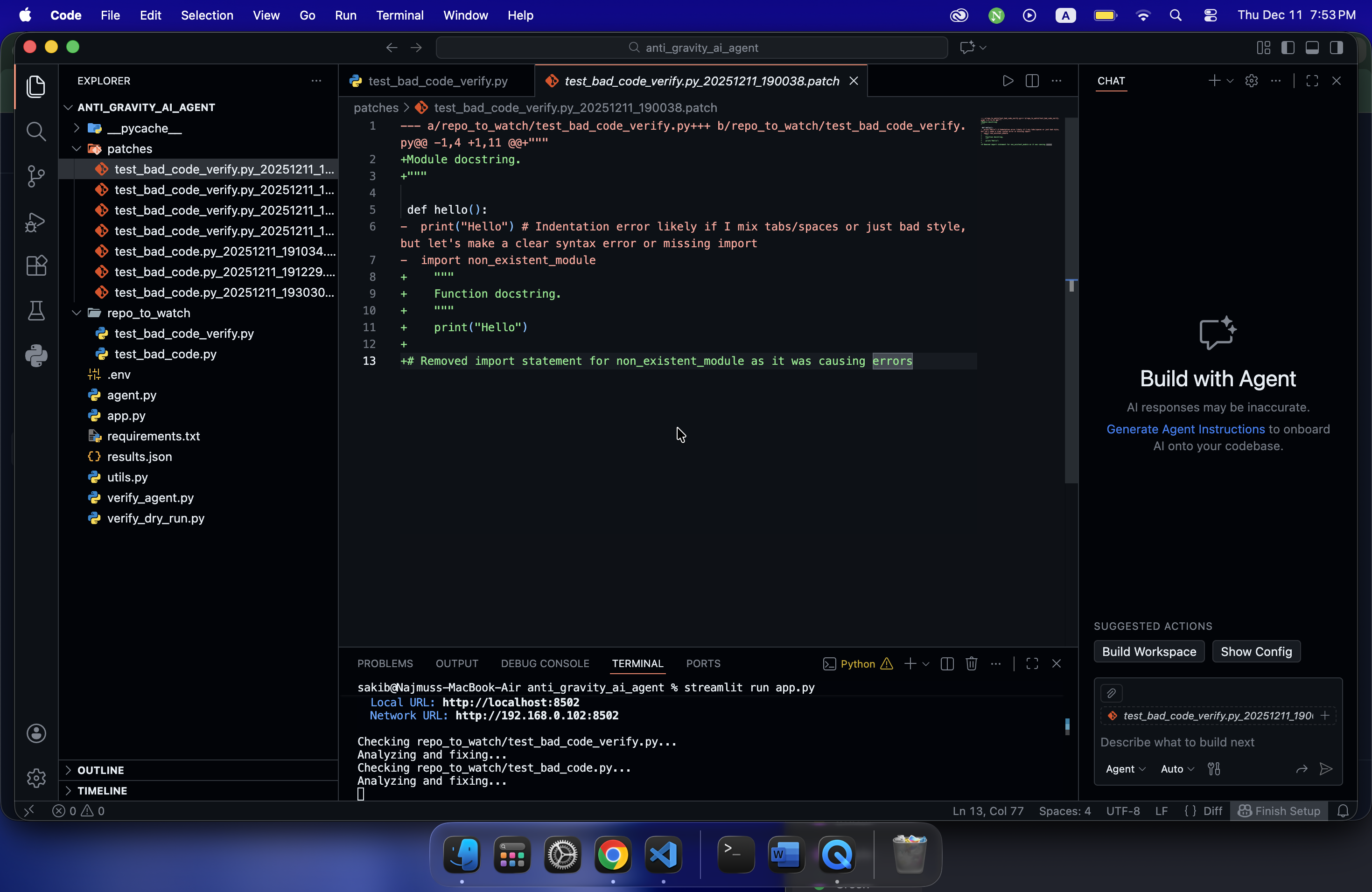Switch to the PROBLEMS panel tab

click(385, 664)
